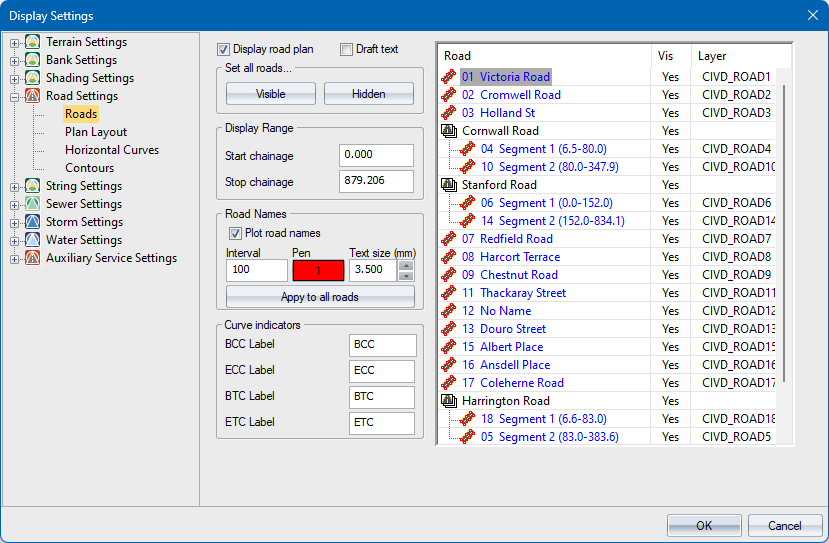Click the road icon beside Victoria Road
This screenshot has width=829, height=543.
(449, 77)
